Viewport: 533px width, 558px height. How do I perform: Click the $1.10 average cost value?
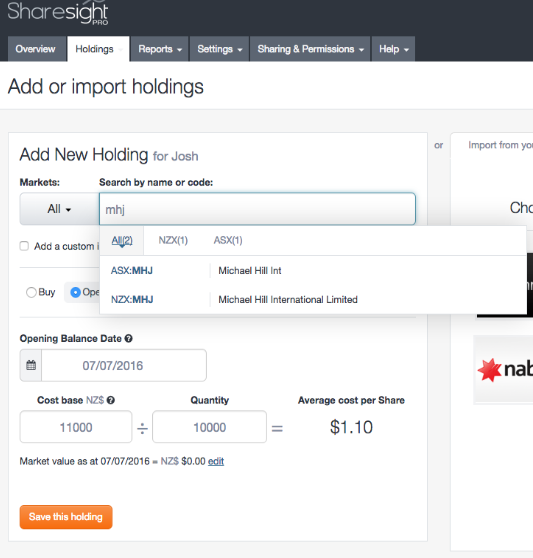click(351, 427)
